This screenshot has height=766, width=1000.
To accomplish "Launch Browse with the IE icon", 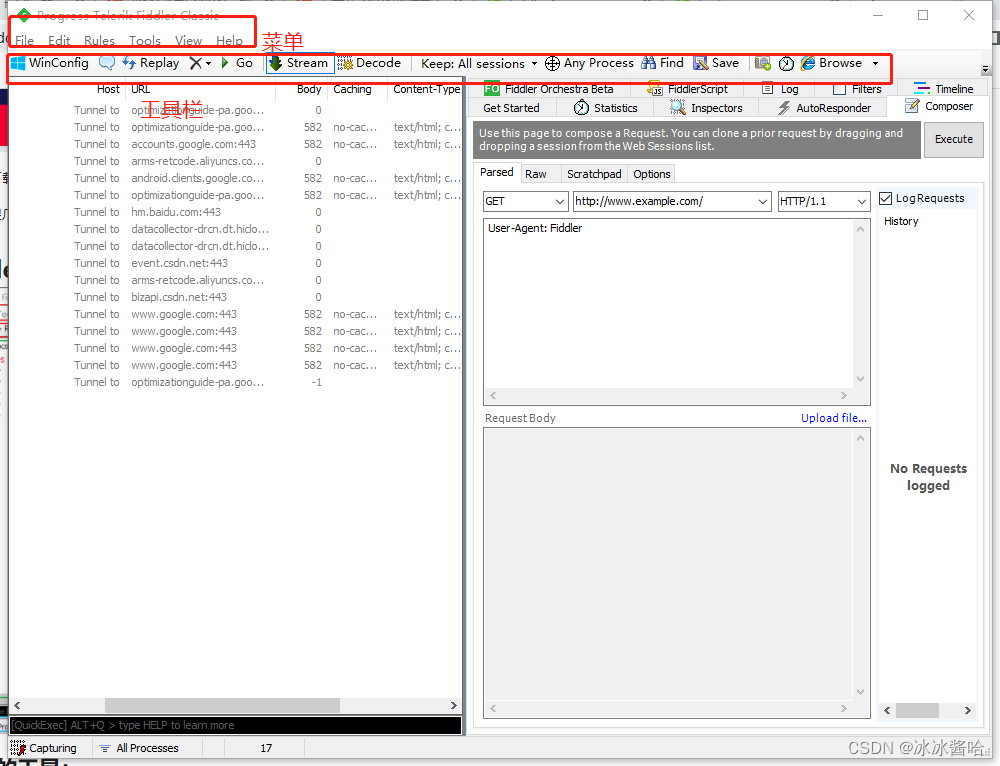I will 808,63.
